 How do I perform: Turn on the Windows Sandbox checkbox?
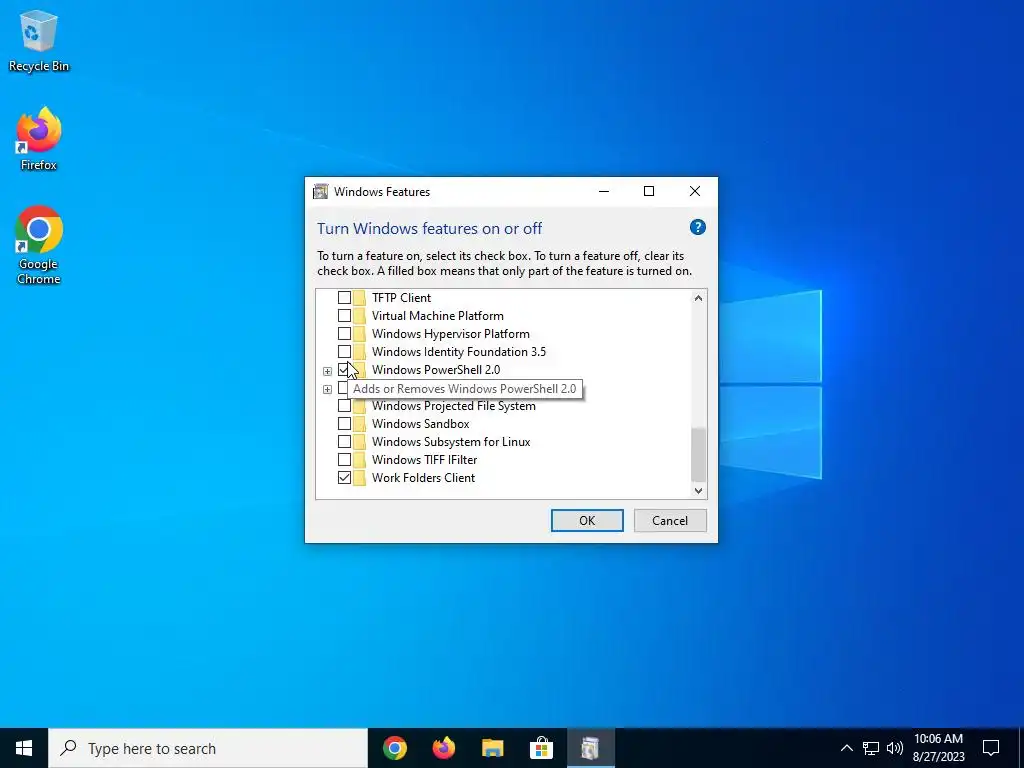344,424
